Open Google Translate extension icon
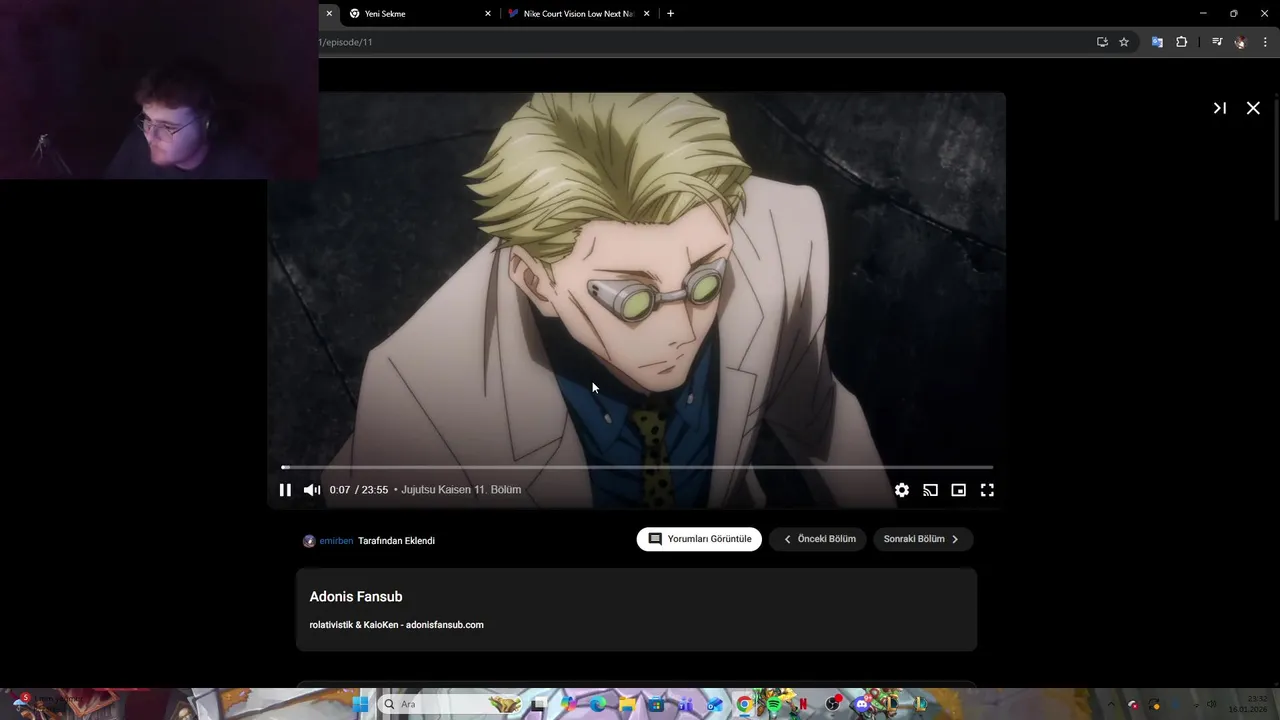This screenshot has width=1280, height=720. [1157, 42]
